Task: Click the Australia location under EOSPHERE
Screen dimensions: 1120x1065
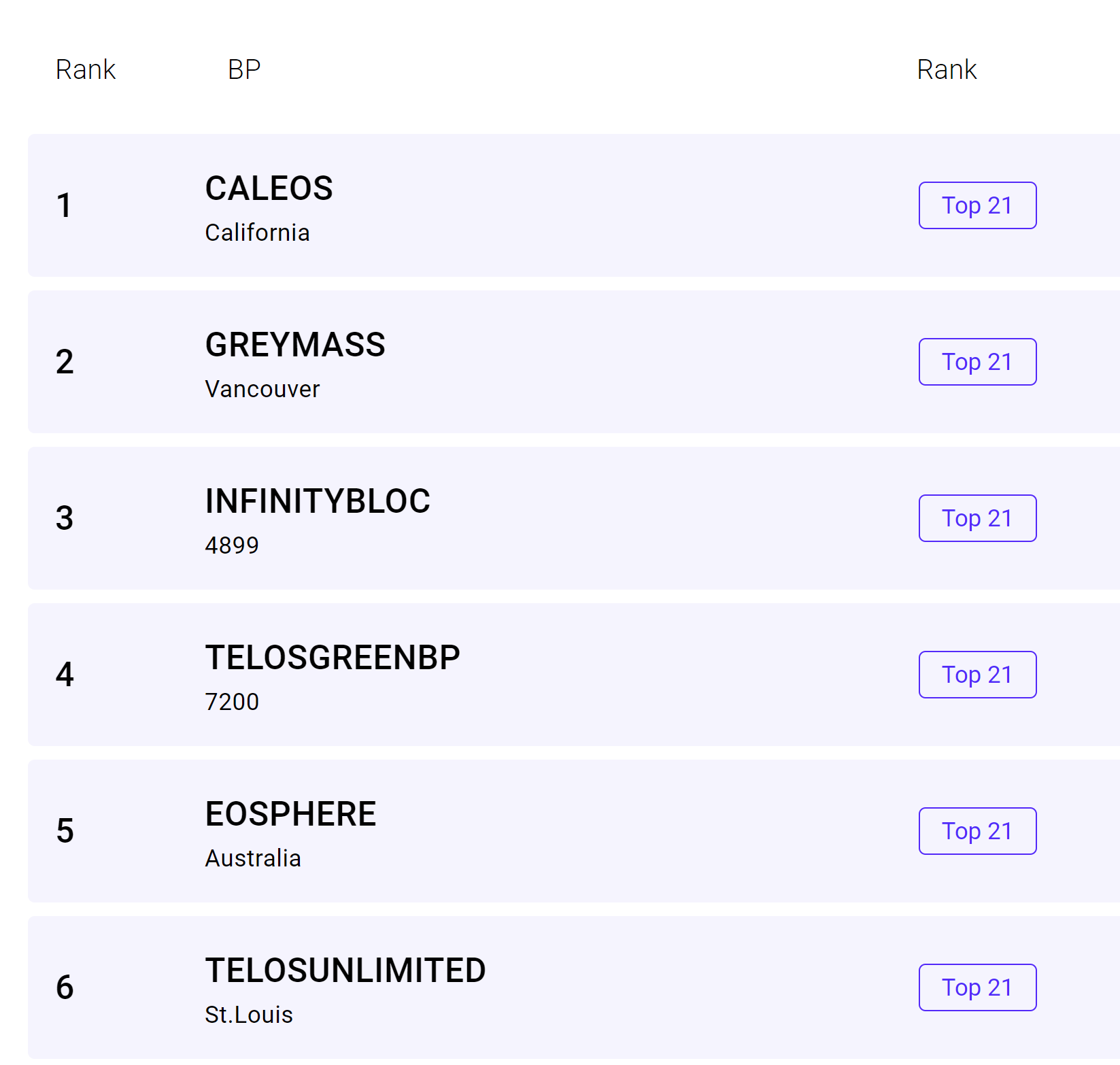Action: tap(253, 858)
